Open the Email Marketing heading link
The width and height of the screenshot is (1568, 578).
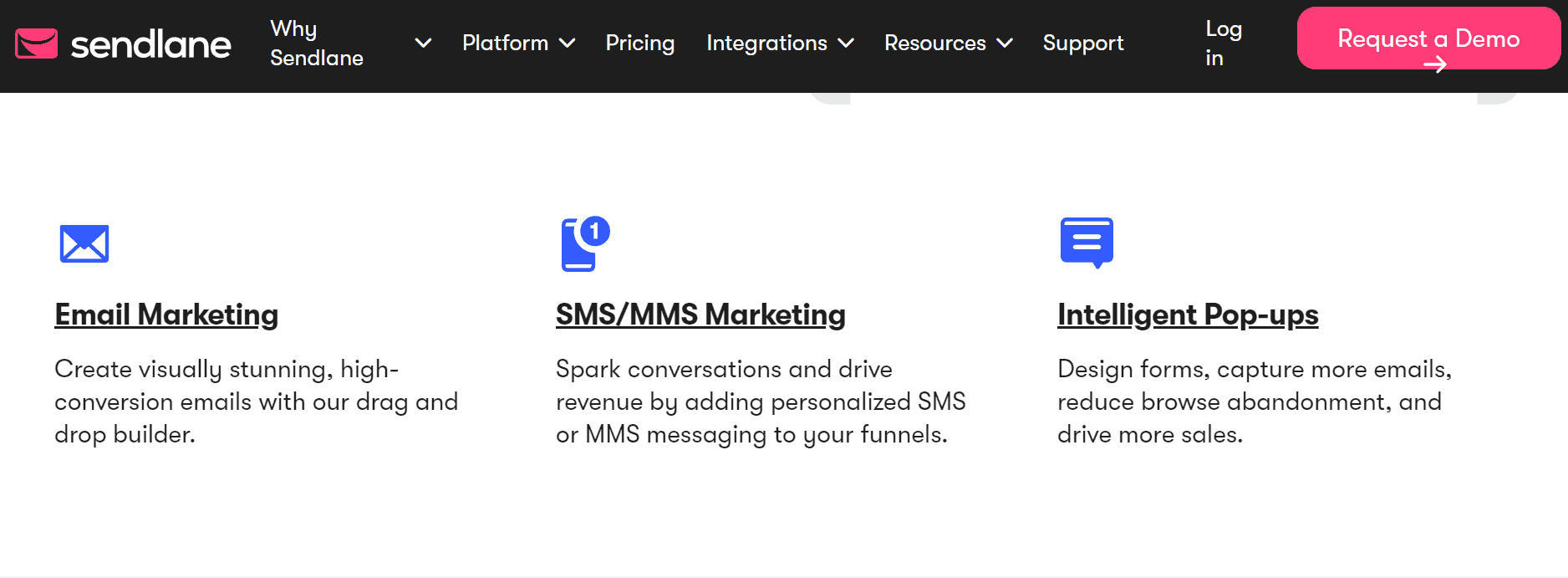click(166, 315)
